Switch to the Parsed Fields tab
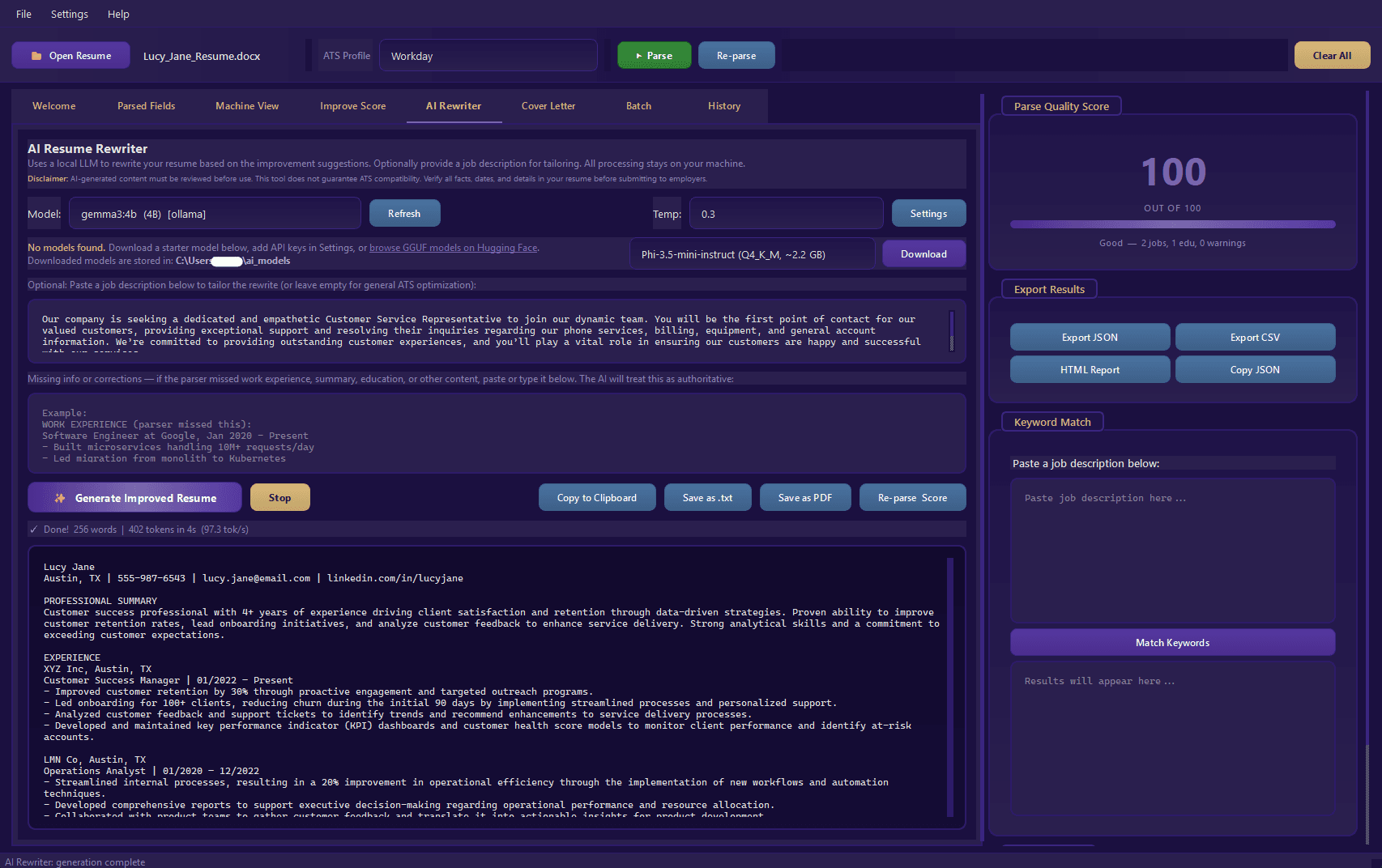Viewport: 1382px width, 868px height. click(146, 106)
